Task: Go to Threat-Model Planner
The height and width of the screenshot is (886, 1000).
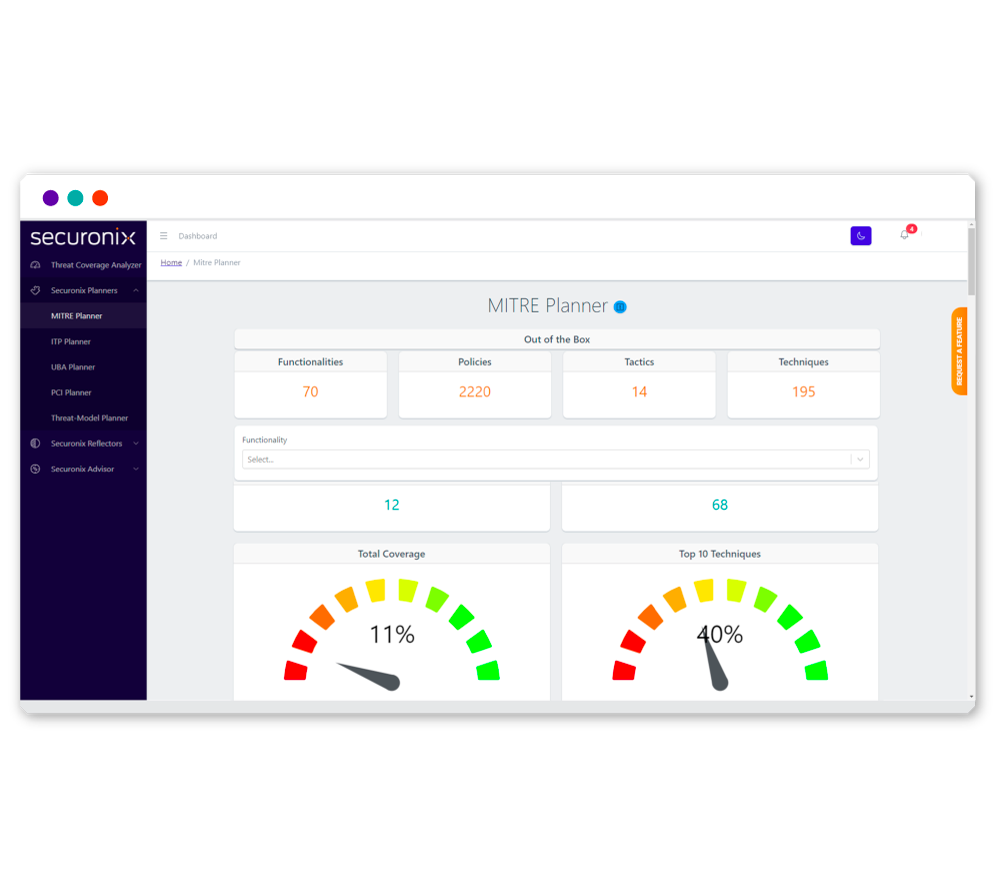Action: coord(89,418)
